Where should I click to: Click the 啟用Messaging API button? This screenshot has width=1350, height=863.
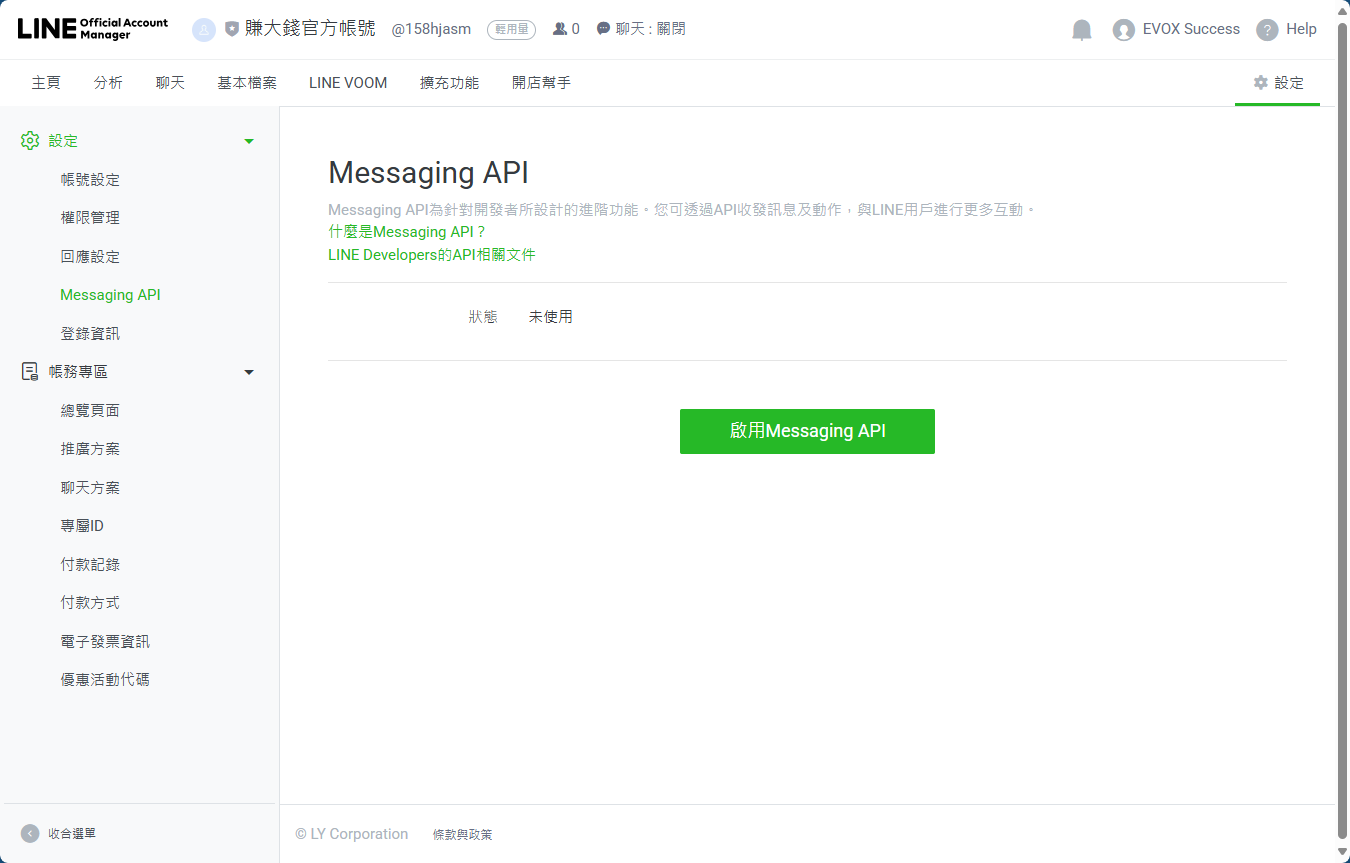pos(807,431)
